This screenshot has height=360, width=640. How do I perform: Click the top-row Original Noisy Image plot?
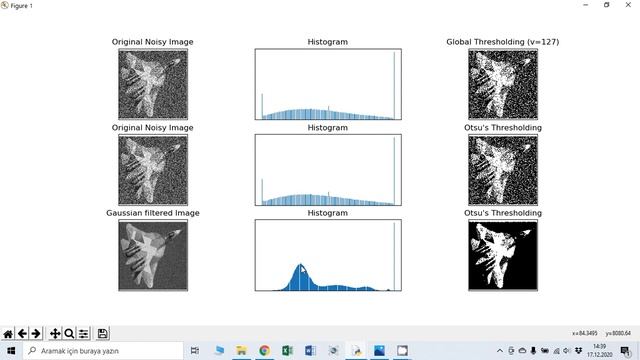click(153, 84)
